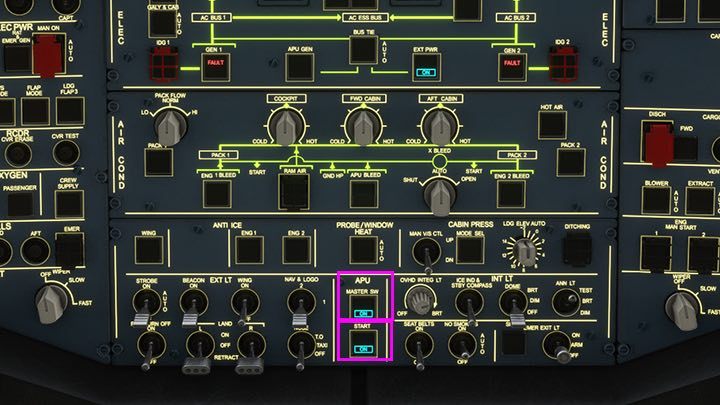Viewport: 720px width, 405px height.
Task: Click the APU BLEED pushbutton
Action: 371,187
